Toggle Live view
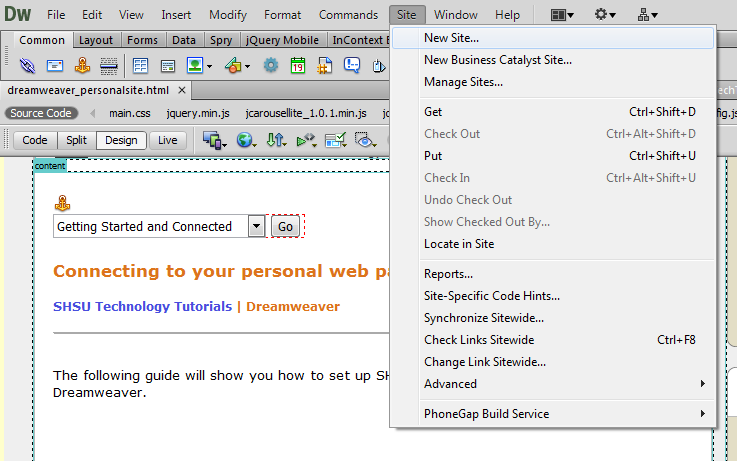This screenshot has width=737, height=461. point(167,141)
